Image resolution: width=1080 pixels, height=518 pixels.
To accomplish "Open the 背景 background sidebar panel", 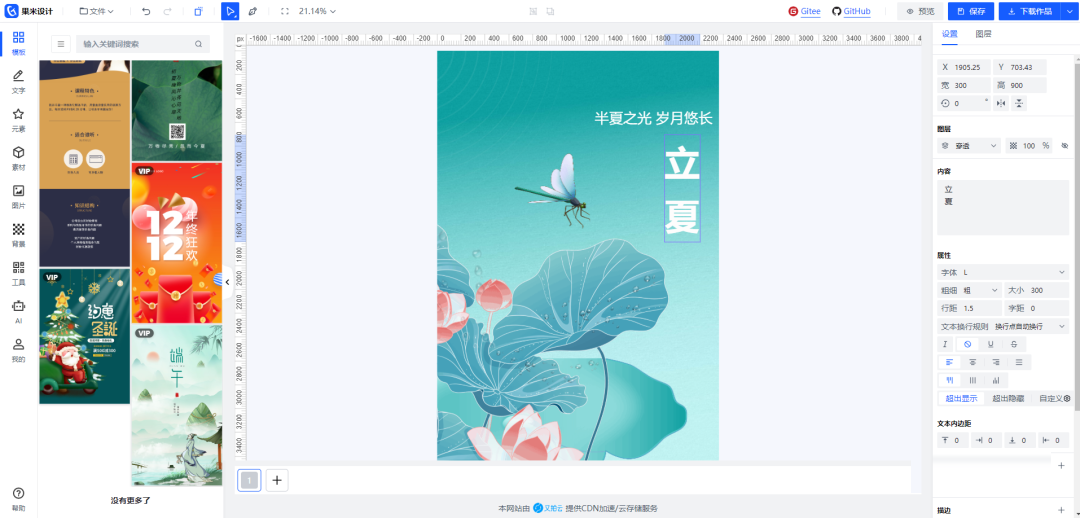I will click(x=19, y=236).
